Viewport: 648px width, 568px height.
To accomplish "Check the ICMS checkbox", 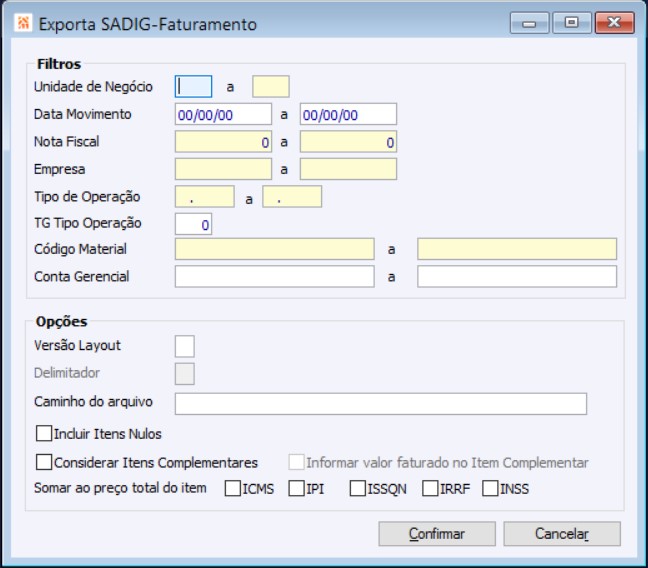I will [x=233, y=488].
